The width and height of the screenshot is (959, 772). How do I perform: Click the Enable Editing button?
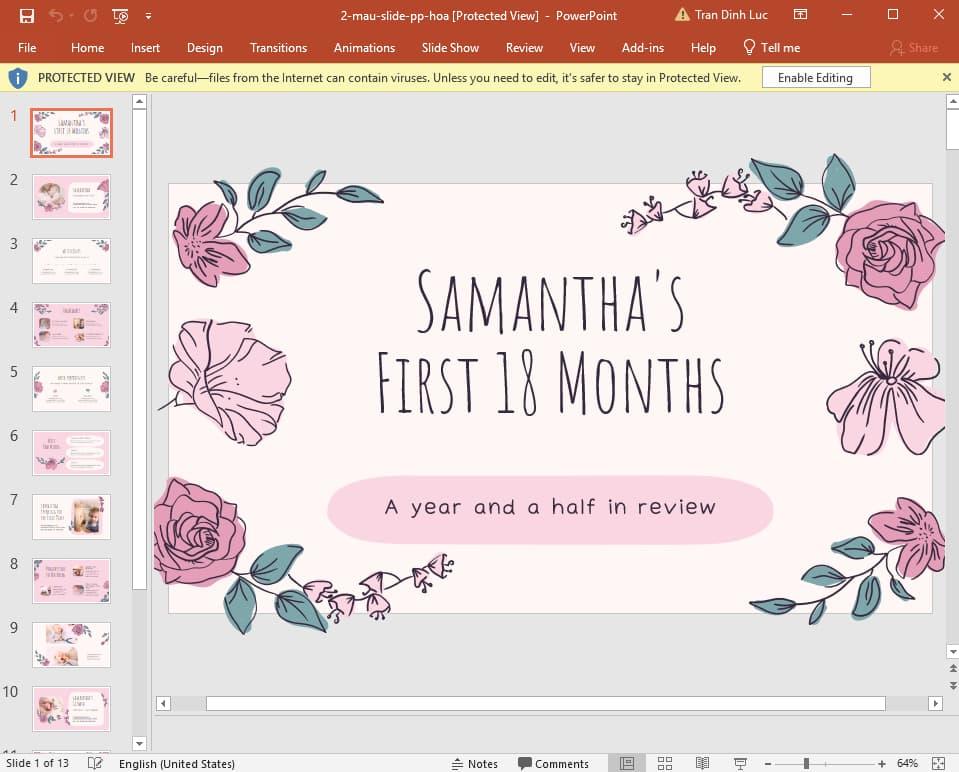tap(815, 77)
